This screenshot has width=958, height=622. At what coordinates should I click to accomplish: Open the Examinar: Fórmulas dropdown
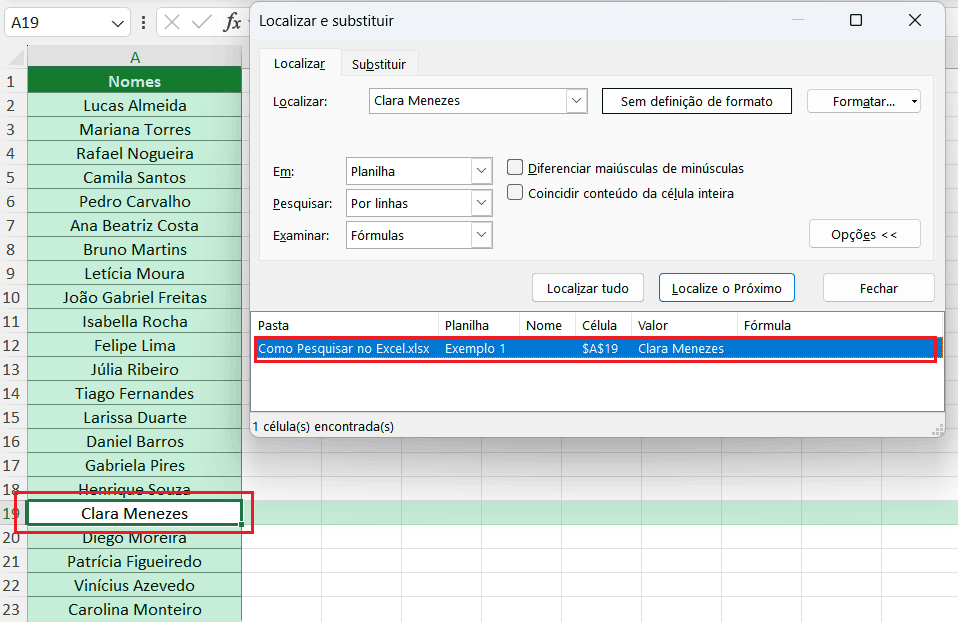tap(479, 235)
